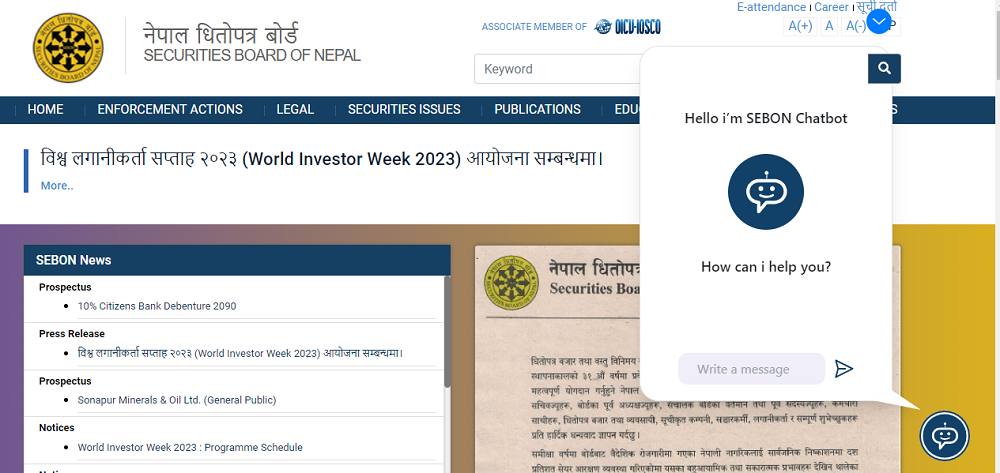Click the More.. link
The image size is (1000, 473).
pyautogui.click(x=57, y=186)
